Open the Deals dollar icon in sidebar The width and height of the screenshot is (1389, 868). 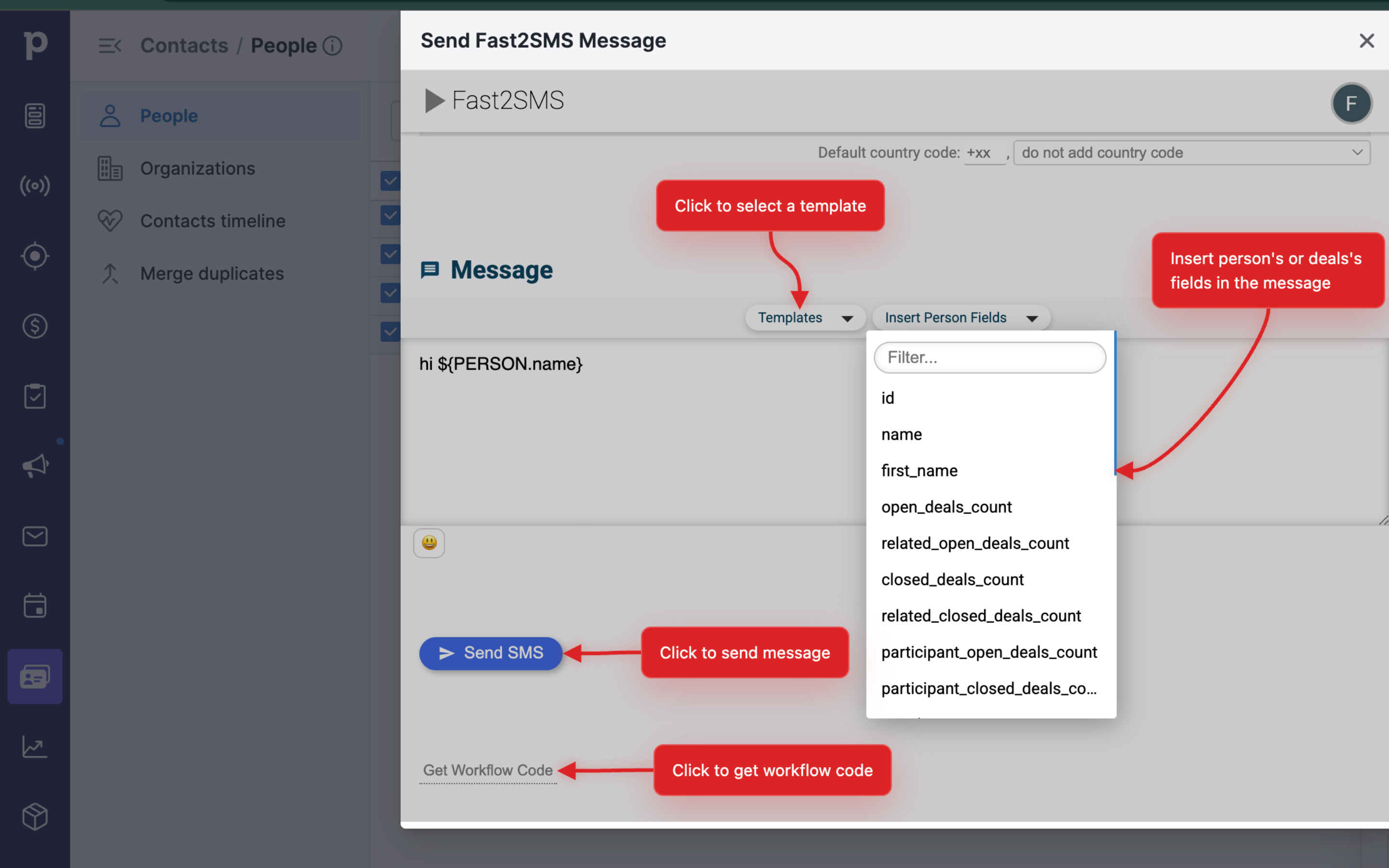point(34,326)
